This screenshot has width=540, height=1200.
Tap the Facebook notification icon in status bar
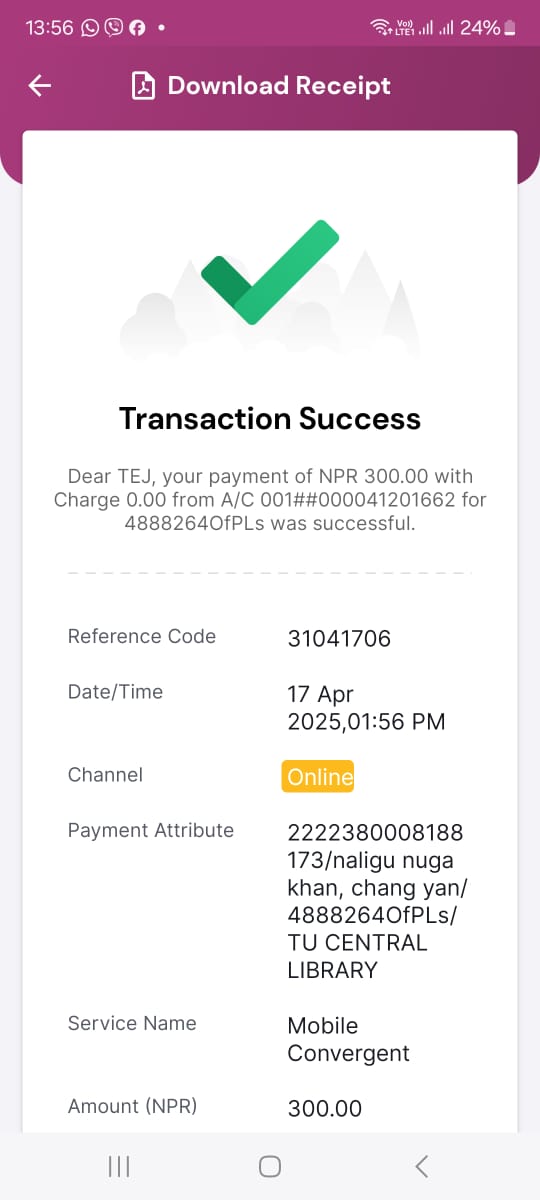(137, 28)
